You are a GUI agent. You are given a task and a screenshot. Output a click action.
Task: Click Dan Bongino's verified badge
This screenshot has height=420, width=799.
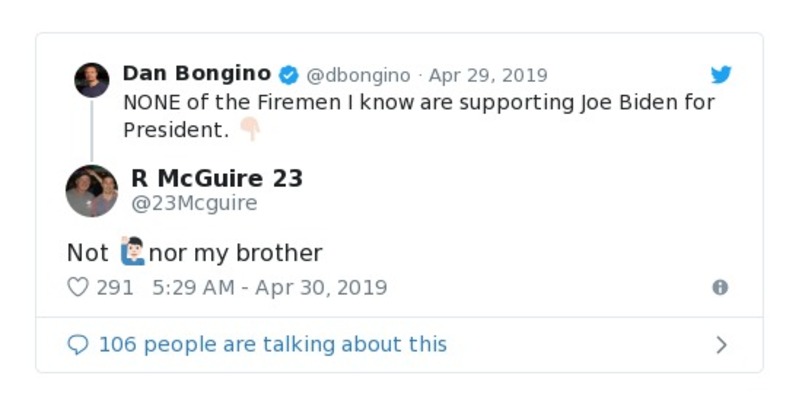pyautogui.click(x=288, y=75)
